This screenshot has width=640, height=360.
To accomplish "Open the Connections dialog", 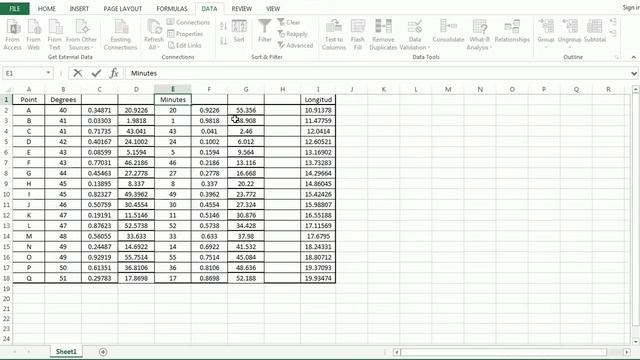I will click(189, 22).
